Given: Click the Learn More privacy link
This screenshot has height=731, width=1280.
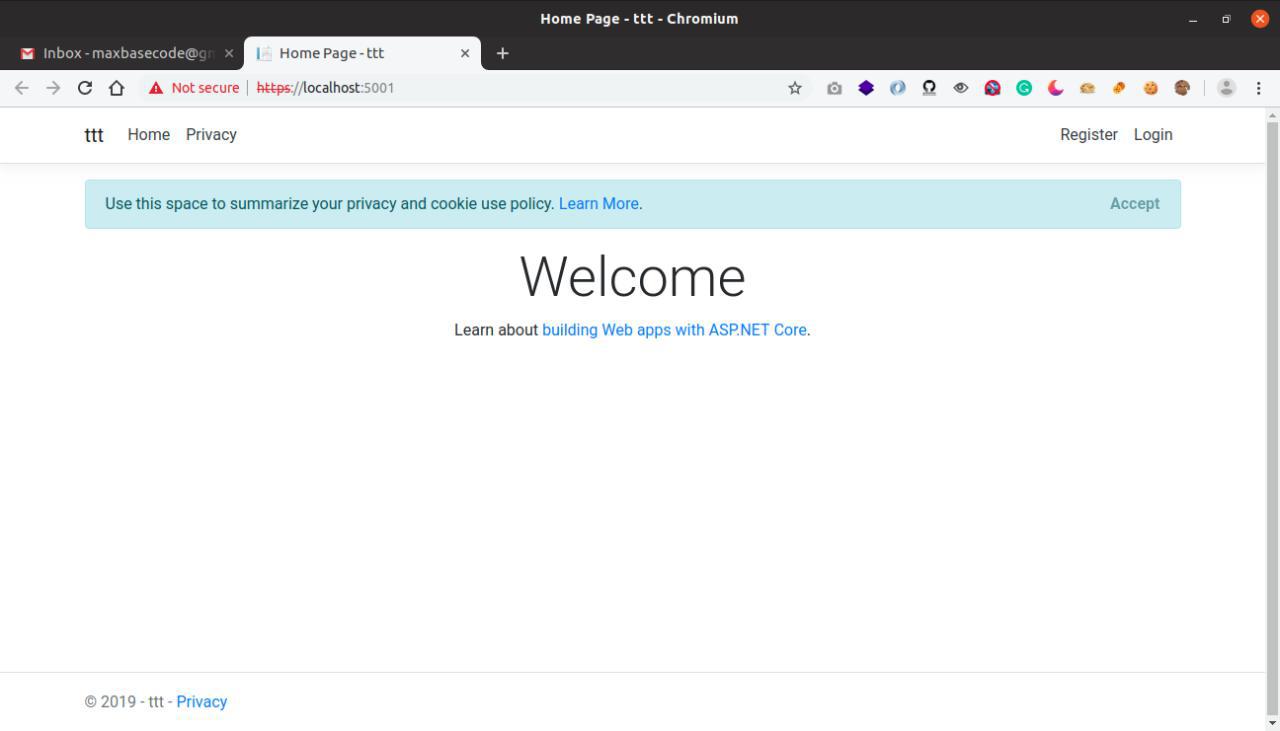Looking at the screenshot, I should coord(598,203).
